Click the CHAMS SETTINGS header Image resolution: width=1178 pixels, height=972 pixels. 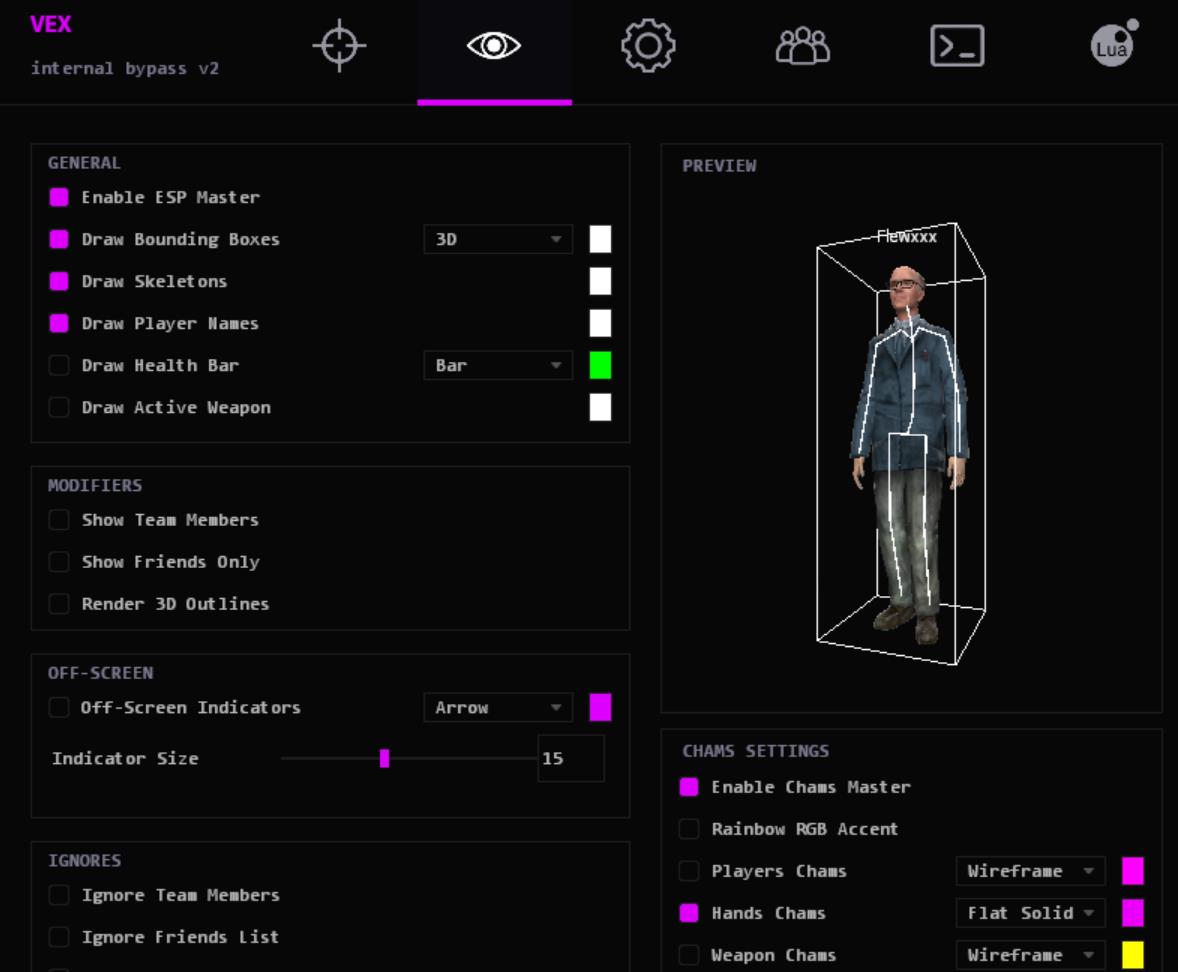click(x=756, y=751)
